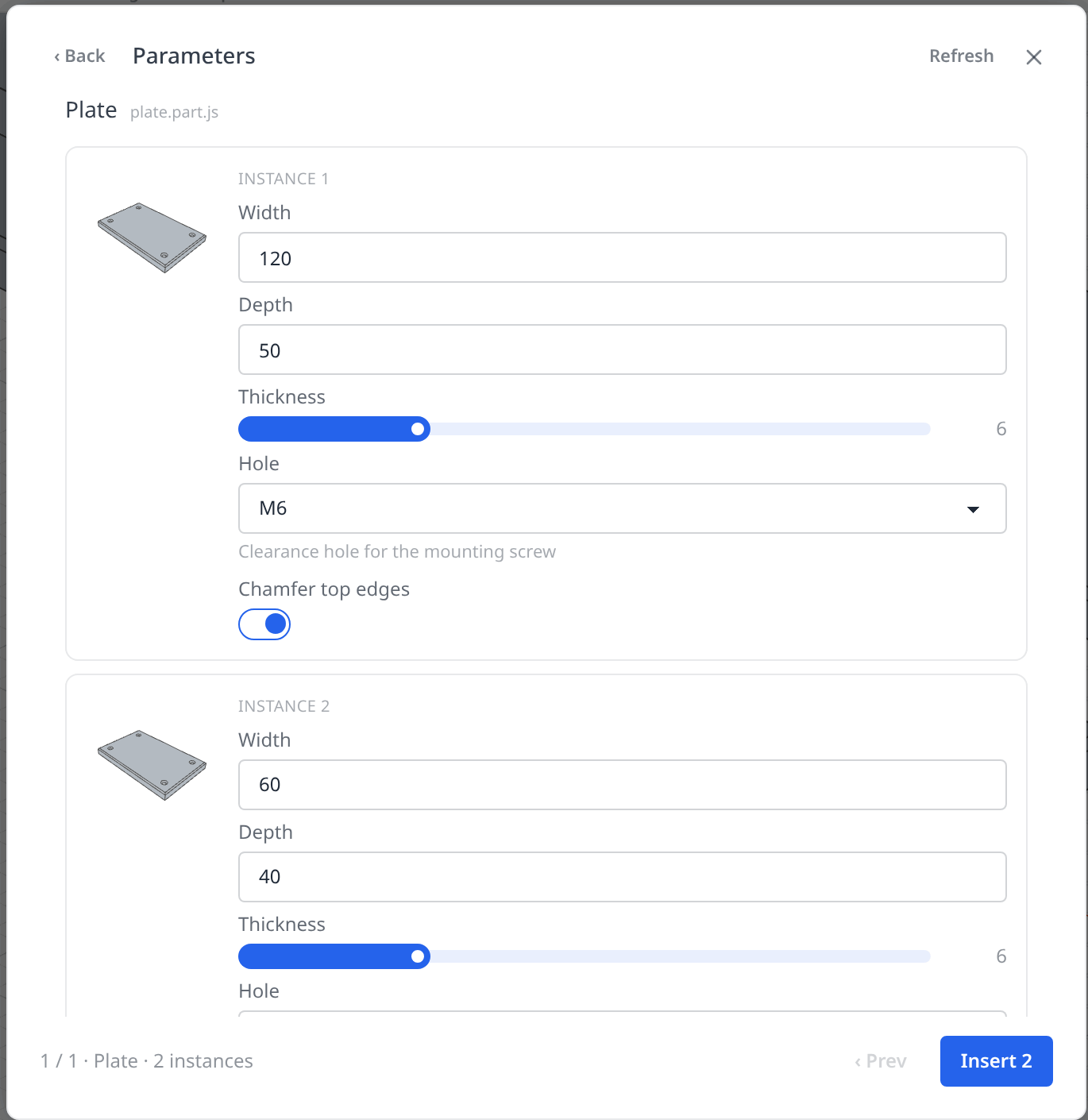The height and width of the screenshot is (1120, 1088).
Task: Click the status text '1 / 1 · Plate · 2 instances'
Action: [x=147, y=1061]
